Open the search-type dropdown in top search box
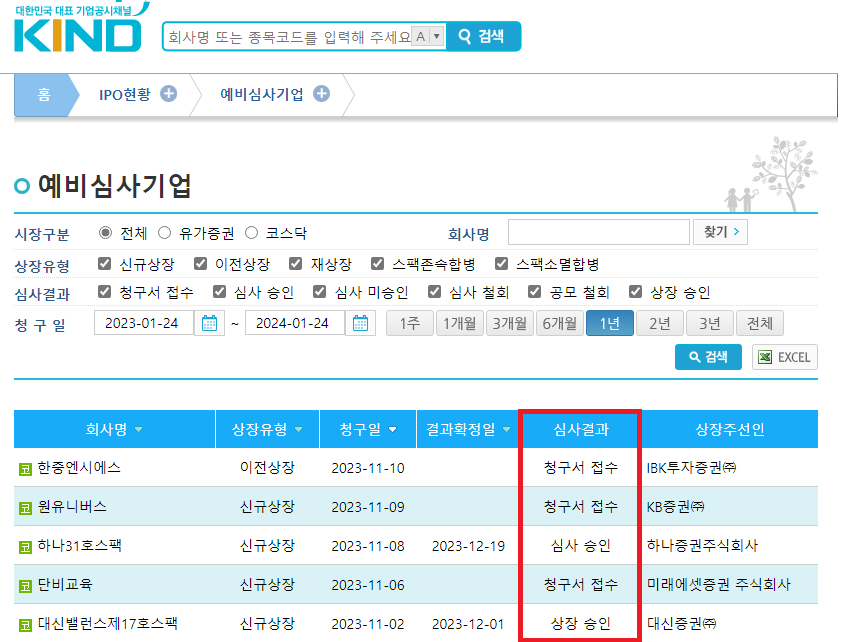The width and height of the screenshot is (844, 642). pos(428,37)
